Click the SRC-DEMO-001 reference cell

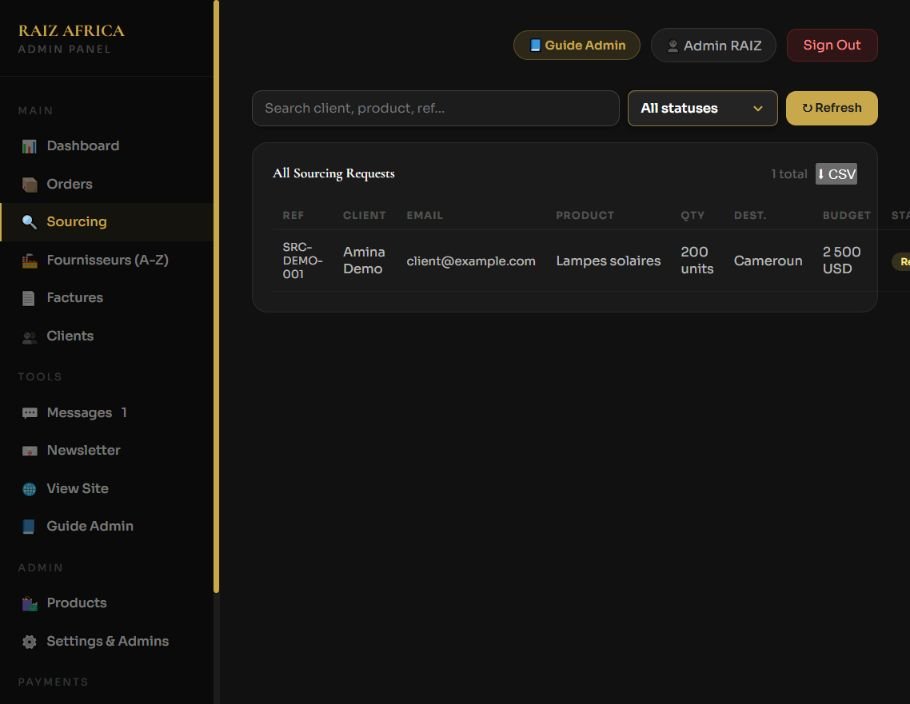(x=302, y=261)
